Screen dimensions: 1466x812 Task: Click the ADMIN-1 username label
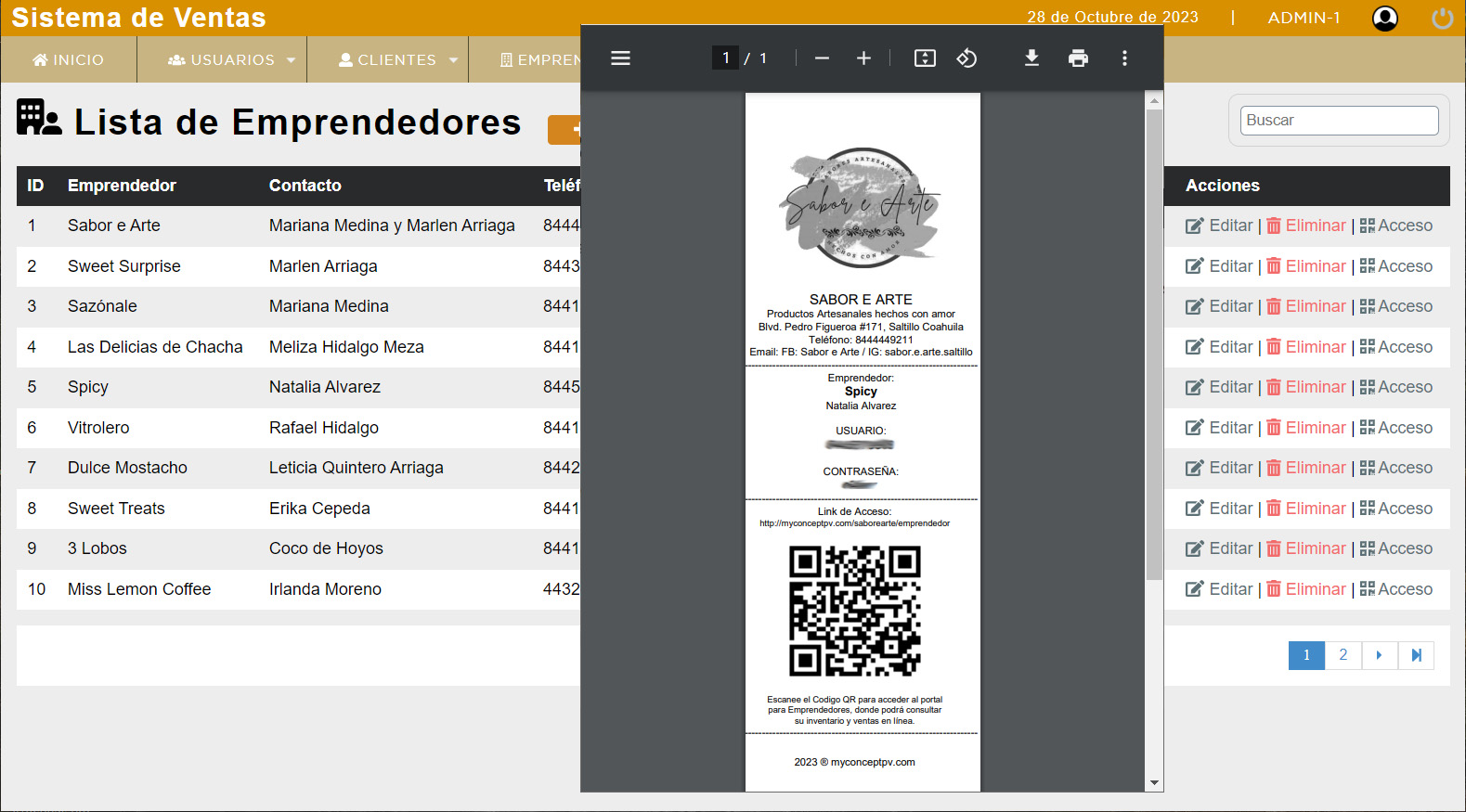pos(1304,18)
